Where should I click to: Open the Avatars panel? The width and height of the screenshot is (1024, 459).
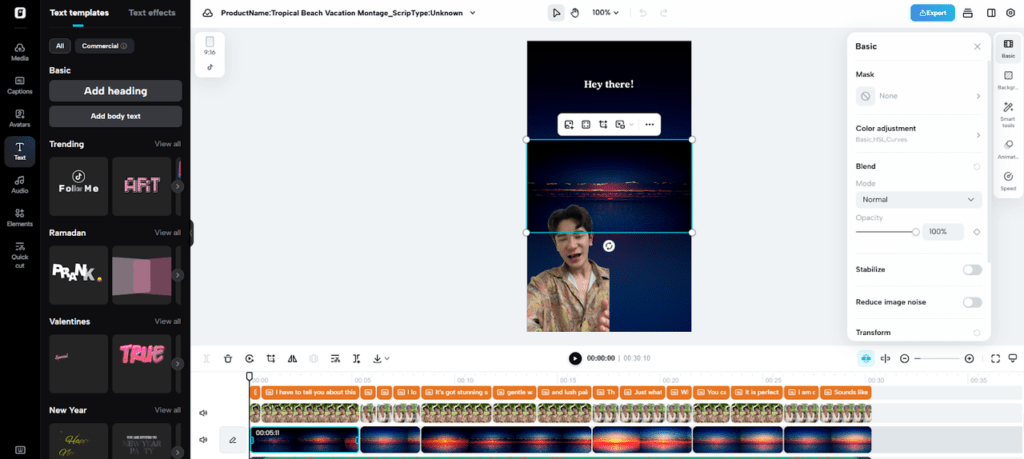(19, 118)
